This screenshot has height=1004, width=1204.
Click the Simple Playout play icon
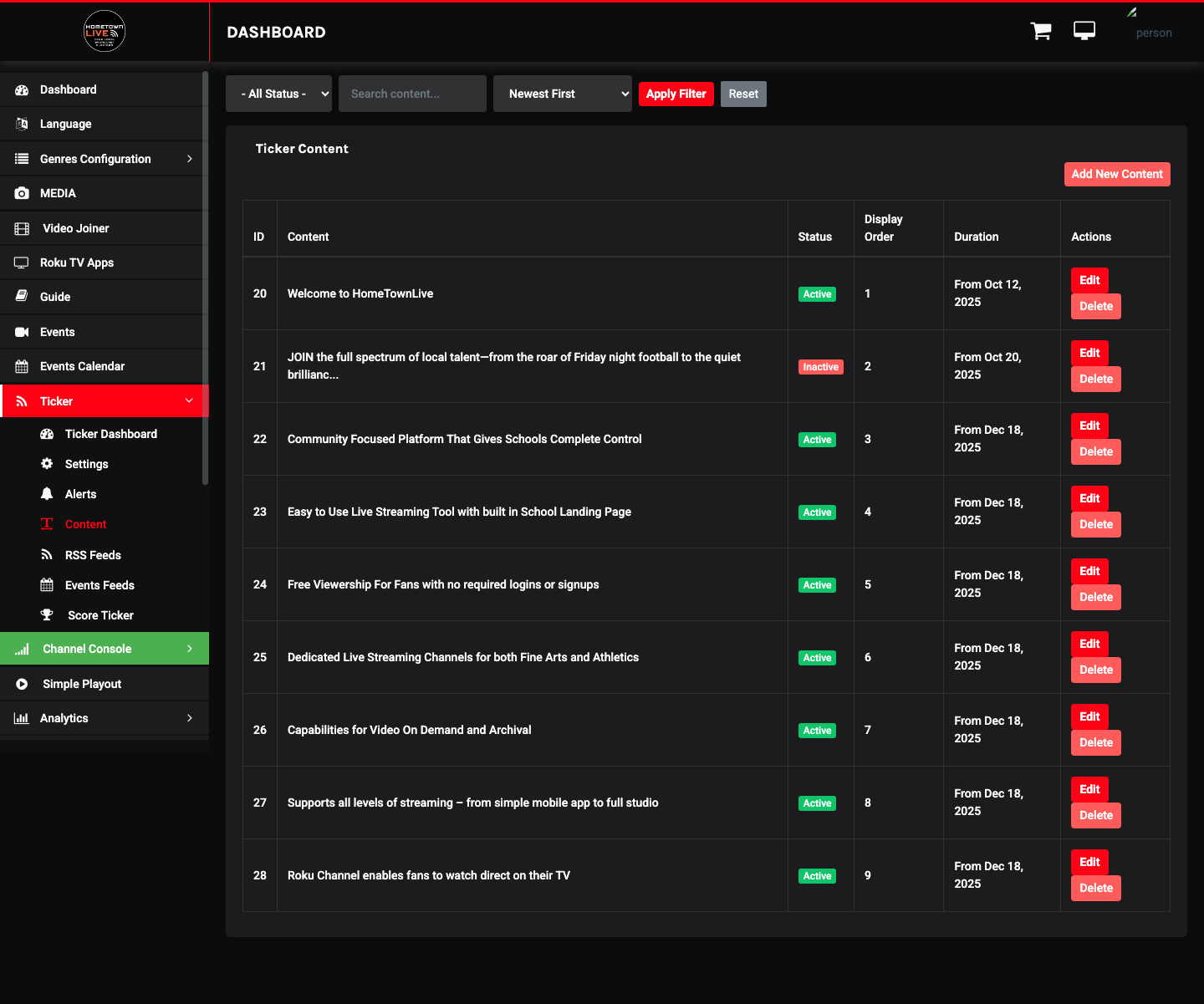click(22, 684)
